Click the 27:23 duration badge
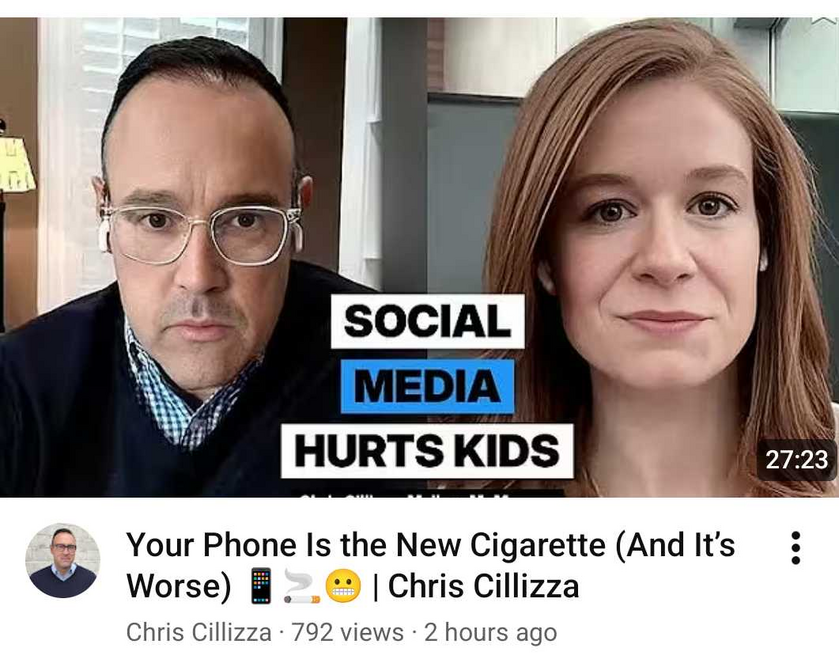 tap(796, 460)
